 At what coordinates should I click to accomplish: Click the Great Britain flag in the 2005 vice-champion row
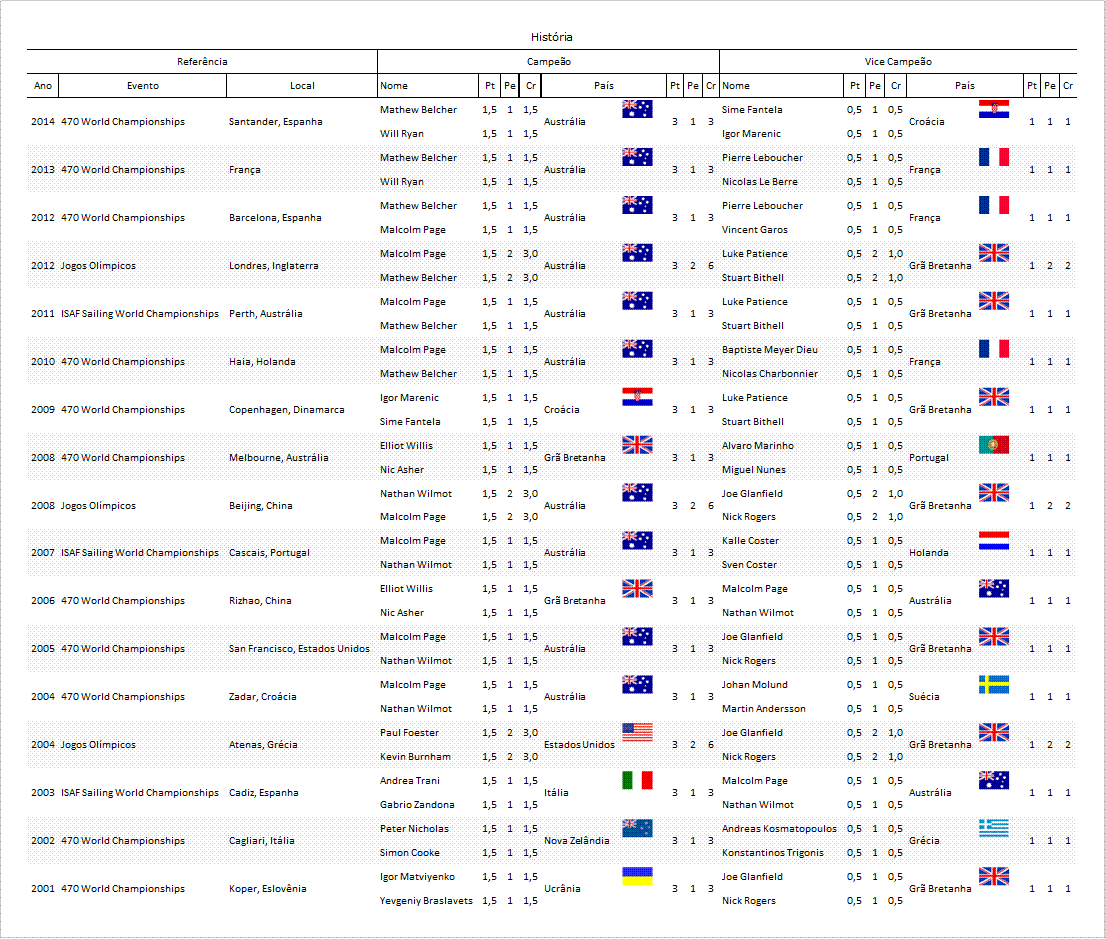click(x=994, y=636)
